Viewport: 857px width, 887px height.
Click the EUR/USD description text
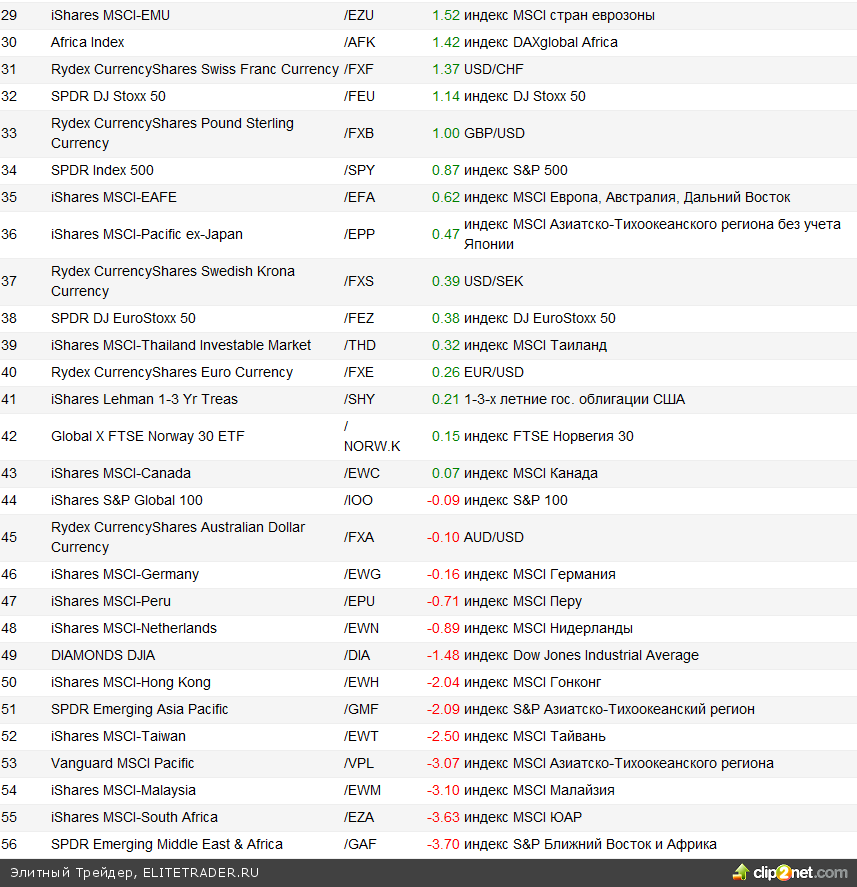[494, 372]
